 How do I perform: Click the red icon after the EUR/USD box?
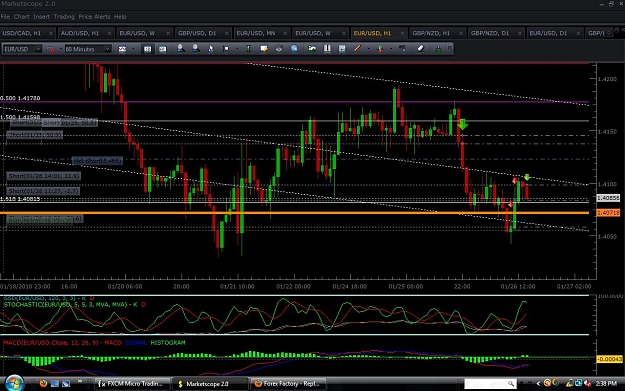[x=51, y=49]
